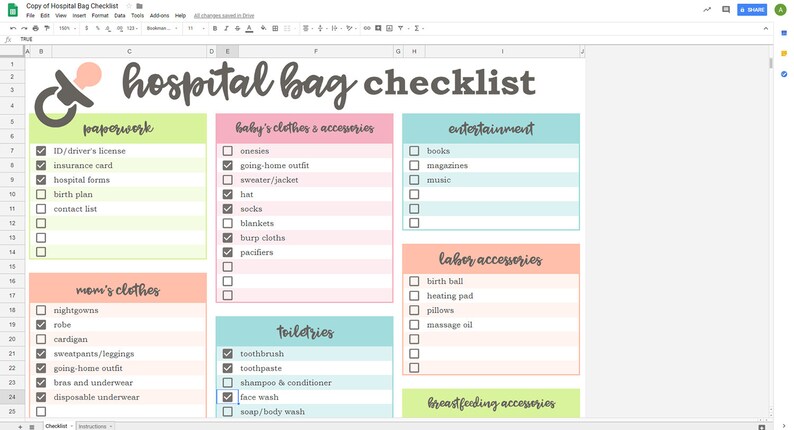This screenshot has height=430, width=794.
Task: Select the Paint format tool
Action: (x=47, y=28)
